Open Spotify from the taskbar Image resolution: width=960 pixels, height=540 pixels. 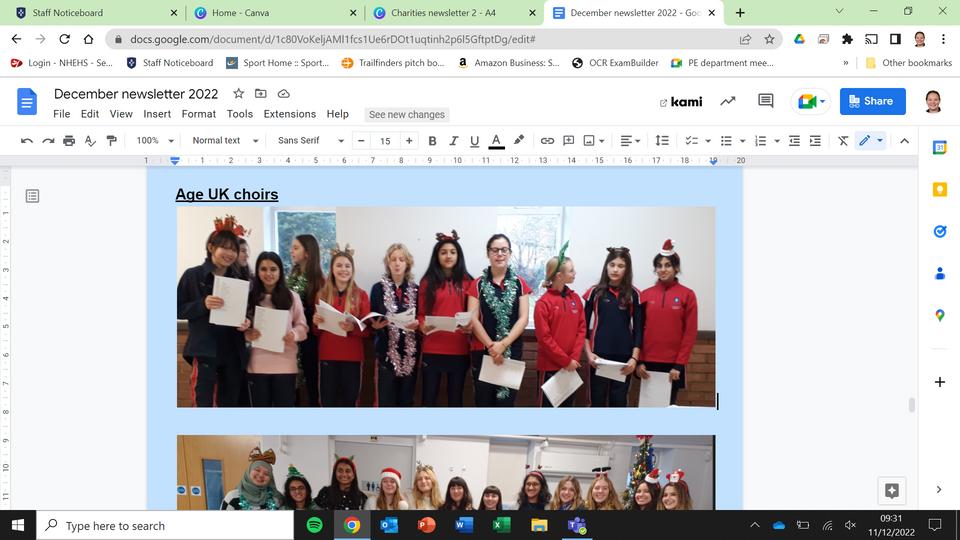[314, 525]
